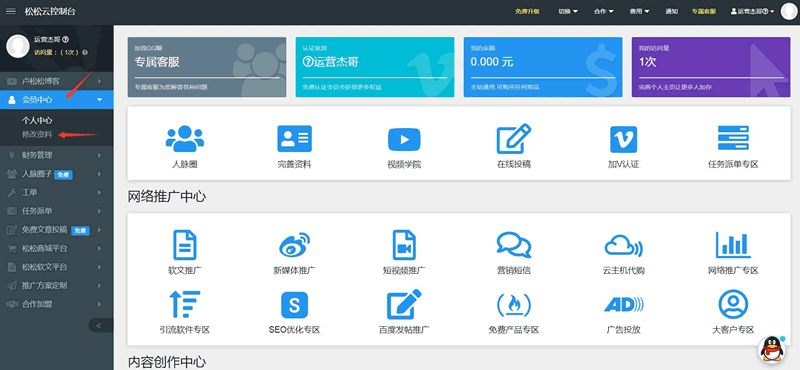This screenshot has width=800, height=370.
Task: Expand 财务管理 sidebar menu
Action: point(57,155)
